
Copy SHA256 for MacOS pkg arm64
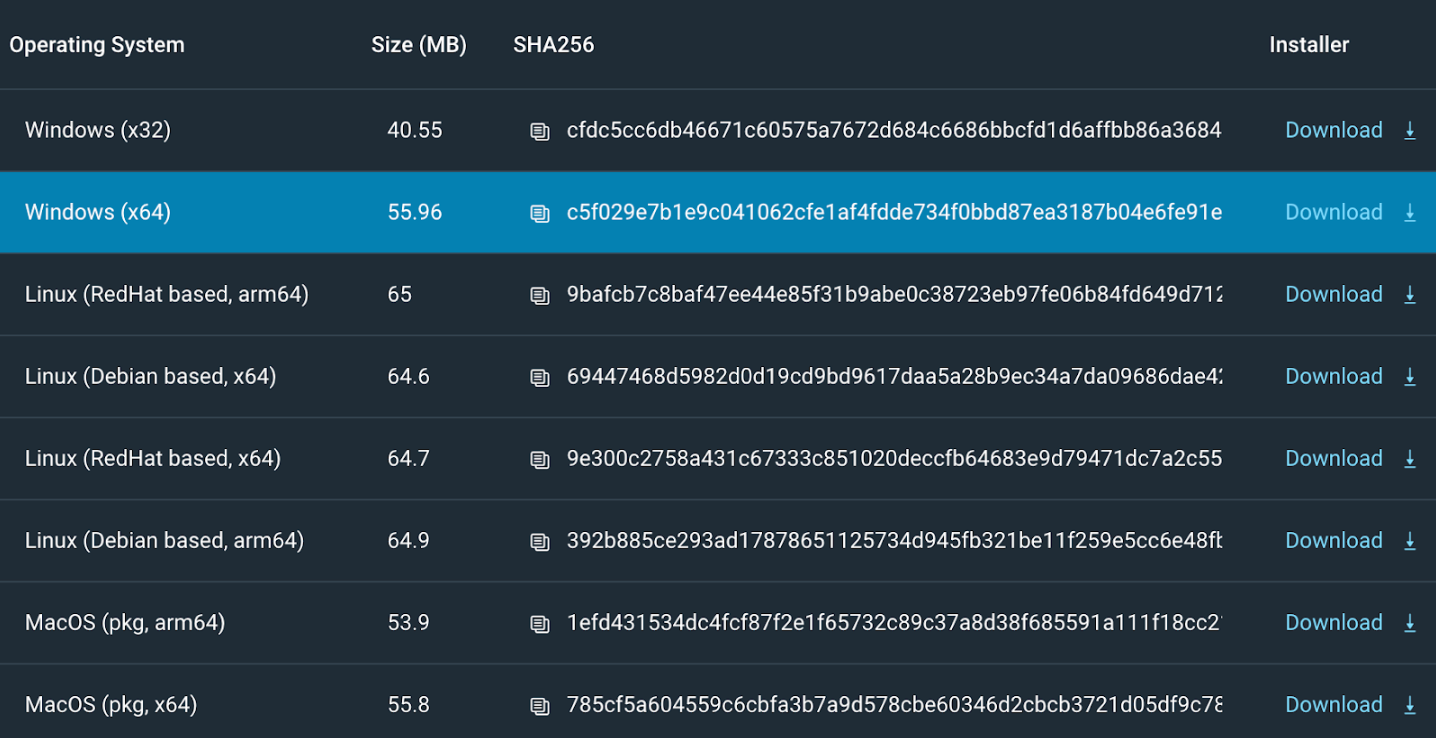pos(540,623)
